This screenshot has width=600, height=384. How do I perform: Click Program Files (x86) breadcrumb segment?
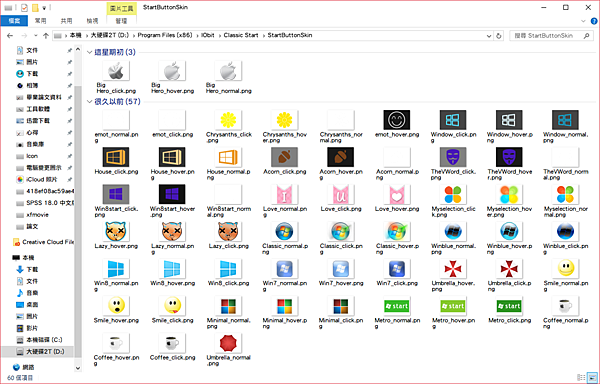(165, 35)
